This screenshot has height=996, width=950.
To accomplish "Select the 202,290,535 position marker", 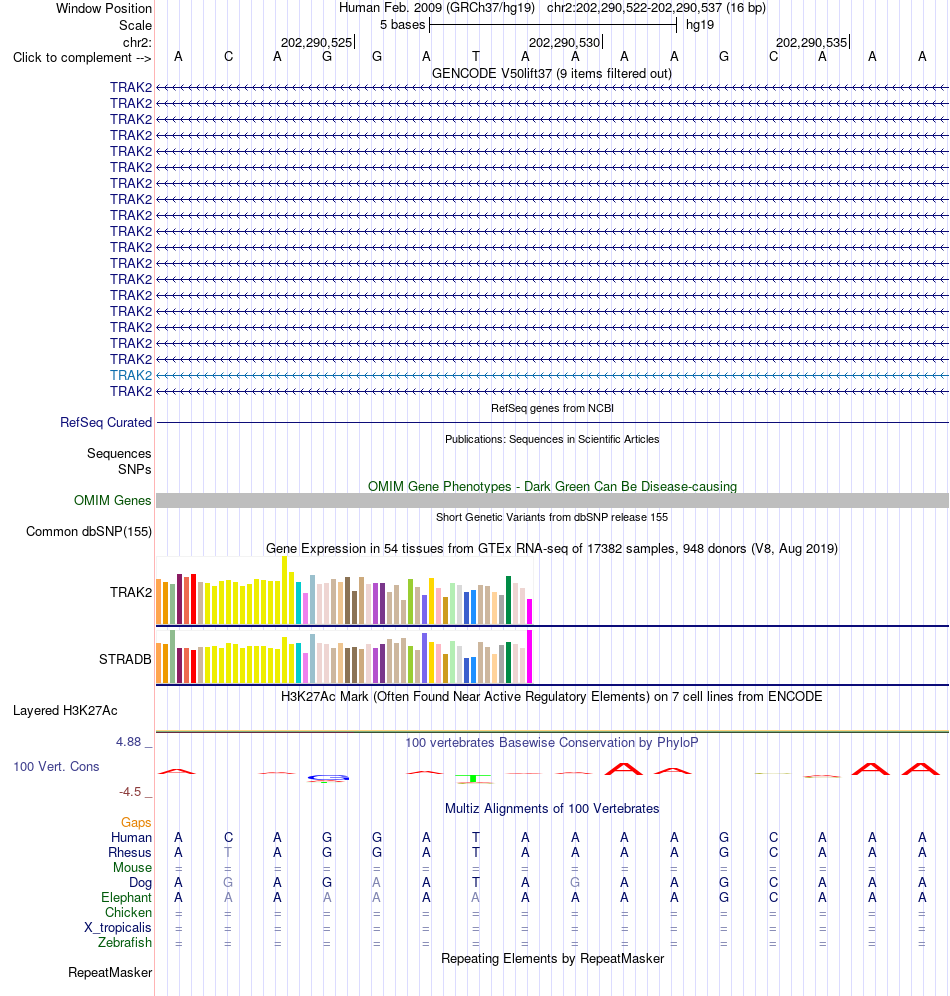I will click(812, 43).
